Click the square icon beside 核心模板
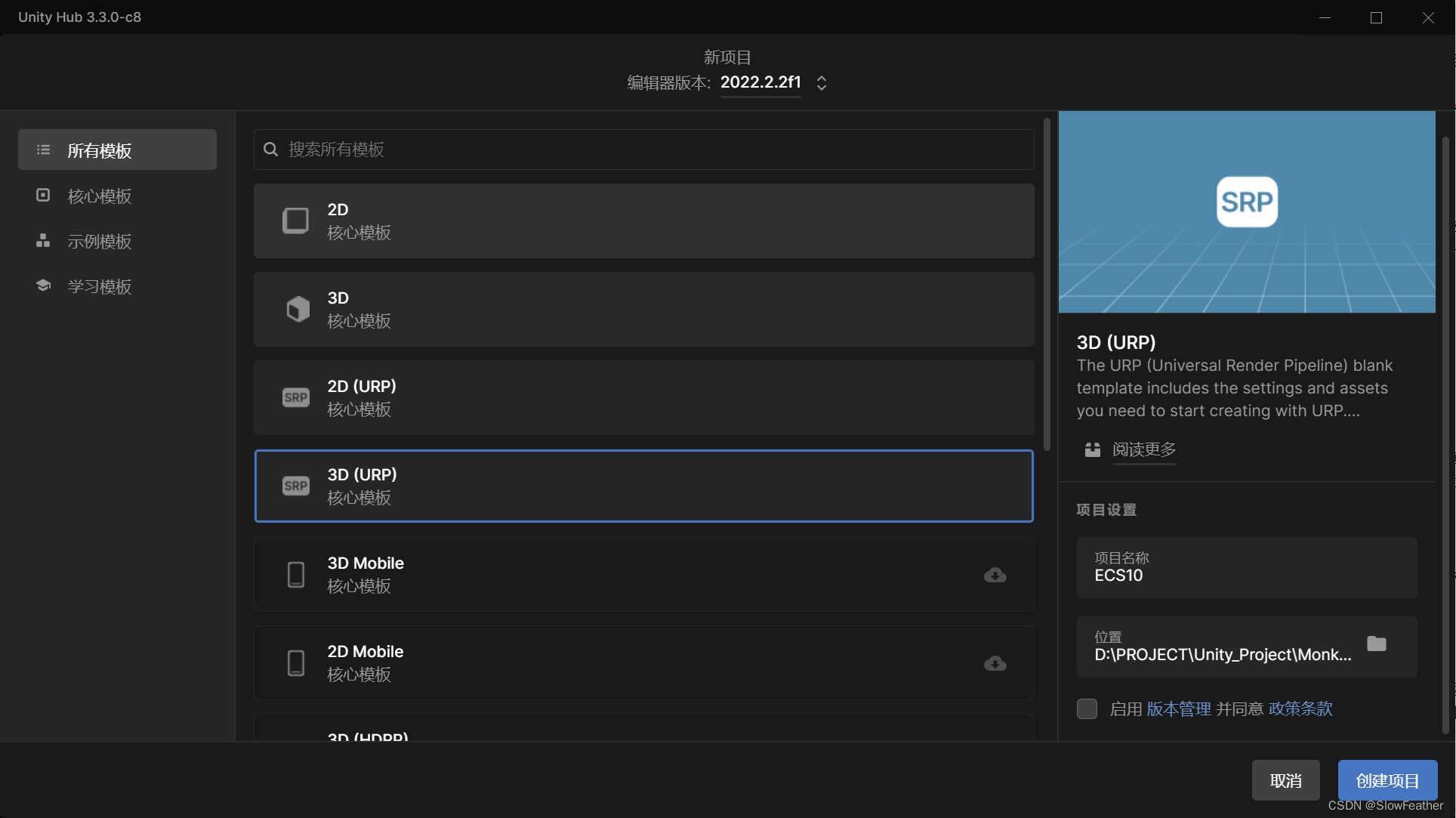The width and height of the screenshot is (1456, 818). 43,195
